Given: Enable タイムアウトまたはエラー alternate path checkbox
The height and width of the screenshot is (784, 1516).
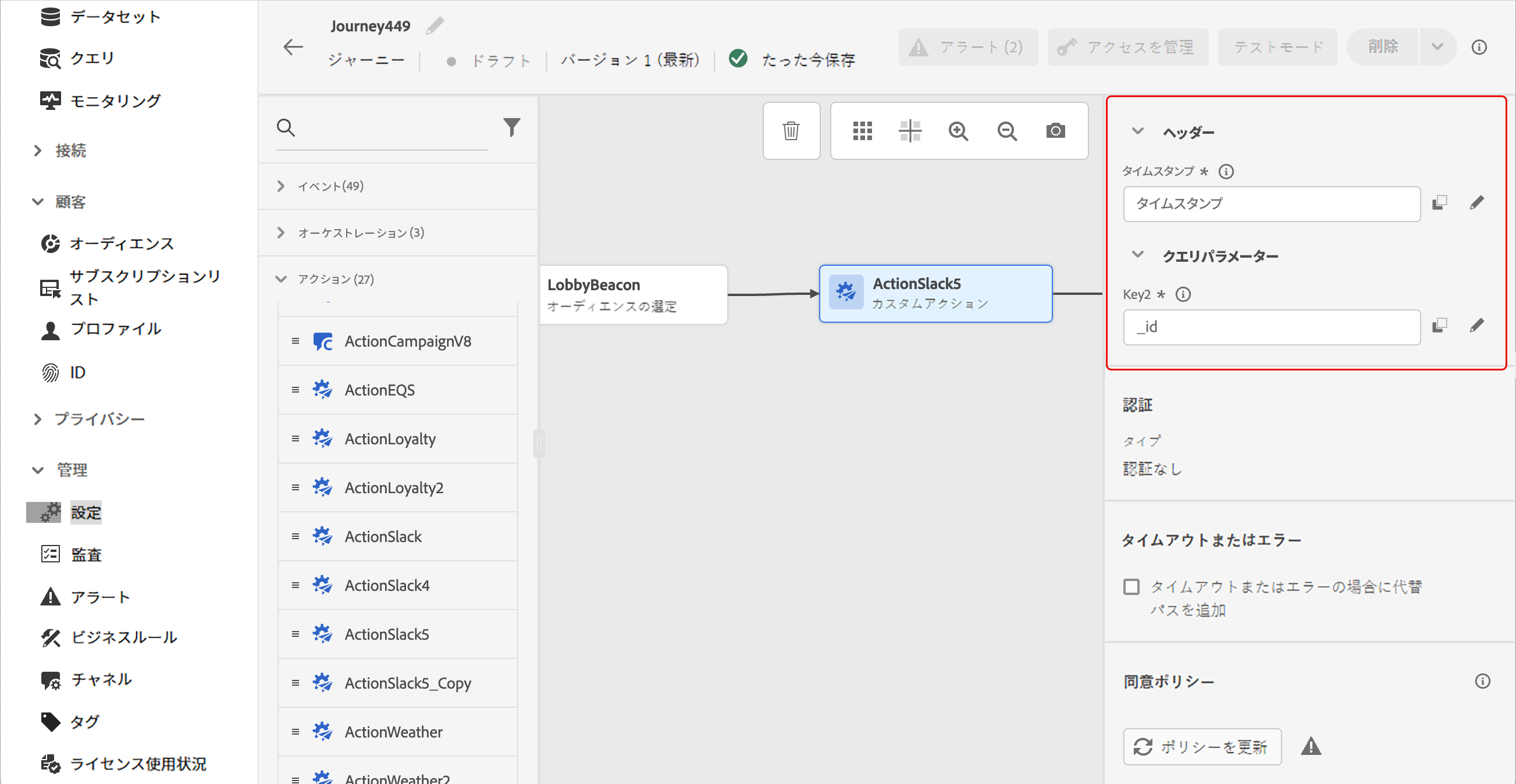Looking at the screenshot, I should coord(1130,587).
